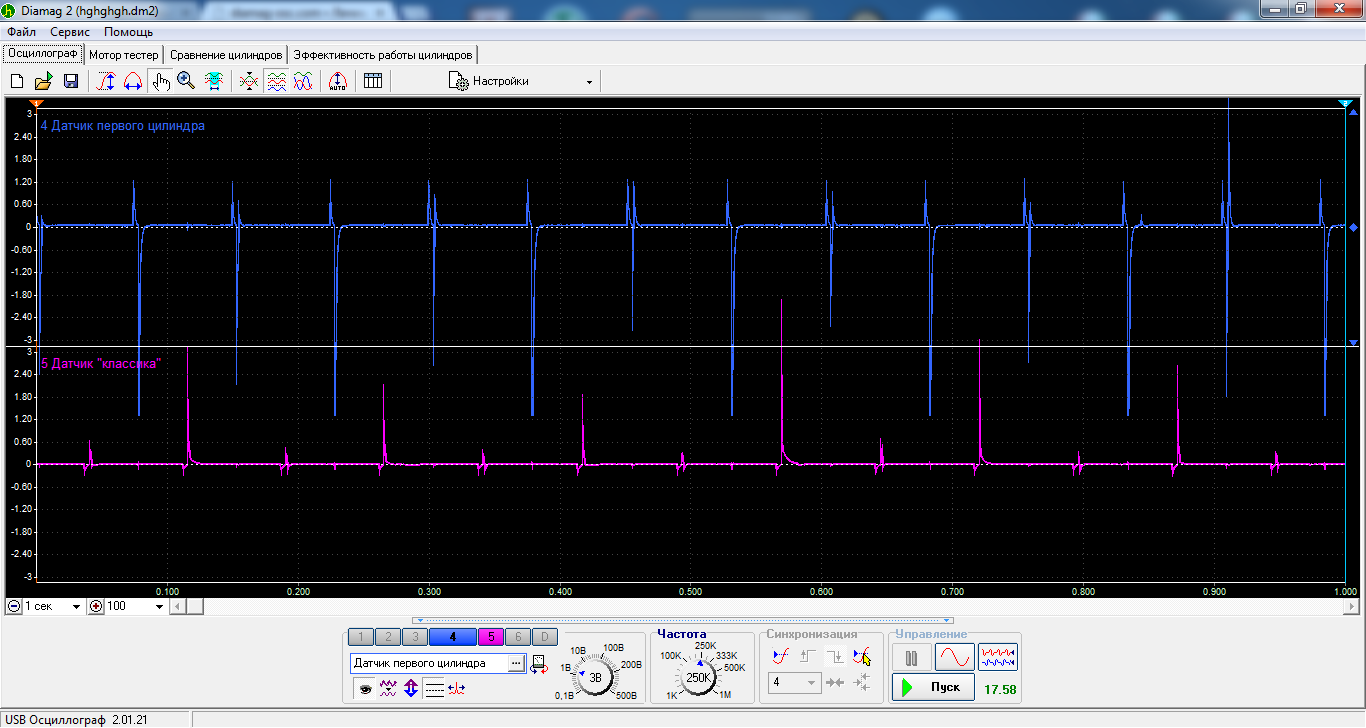Click the overlay channels waveform icon

250,81
